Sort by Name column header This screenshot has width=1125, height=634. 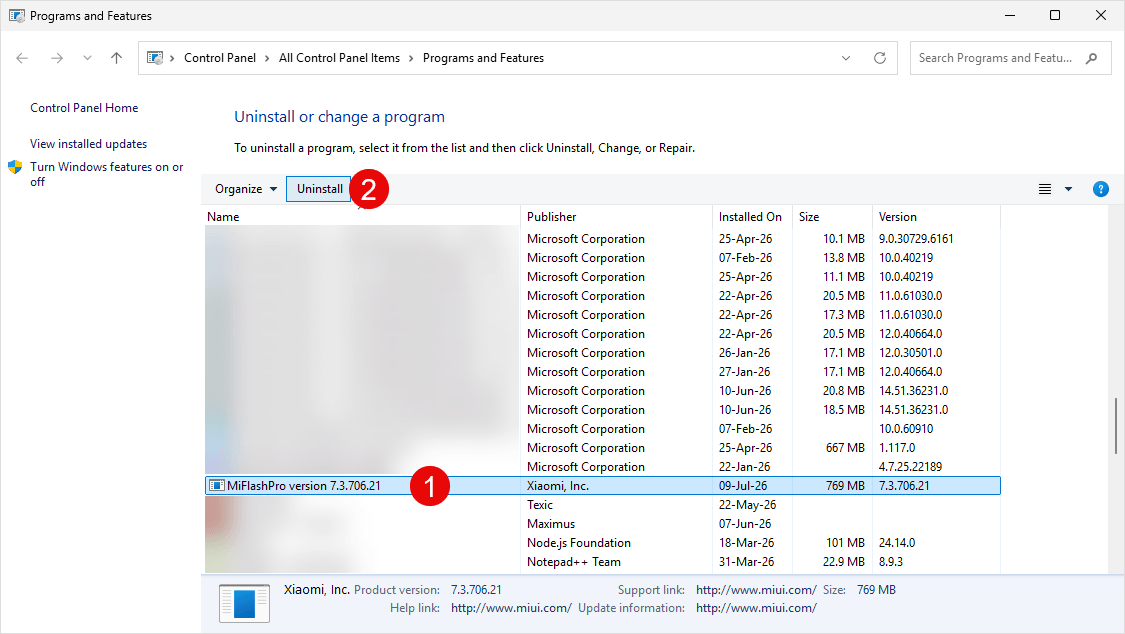coord(362,217)
